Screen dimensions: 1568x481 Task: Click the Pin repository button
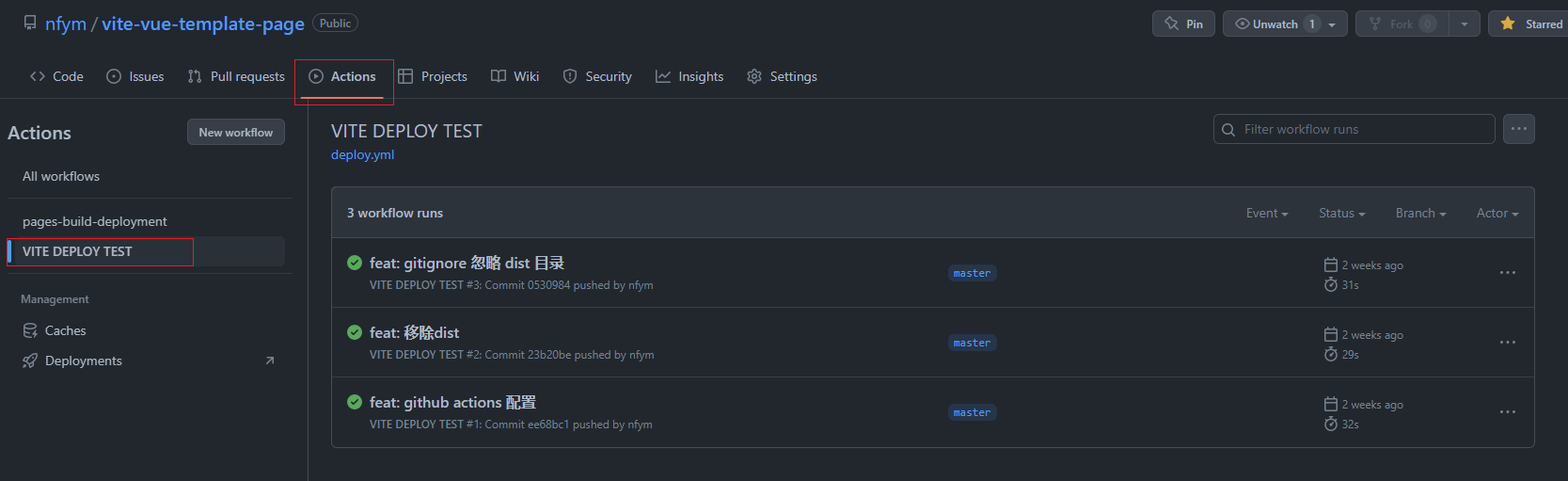coord(1183,24)
